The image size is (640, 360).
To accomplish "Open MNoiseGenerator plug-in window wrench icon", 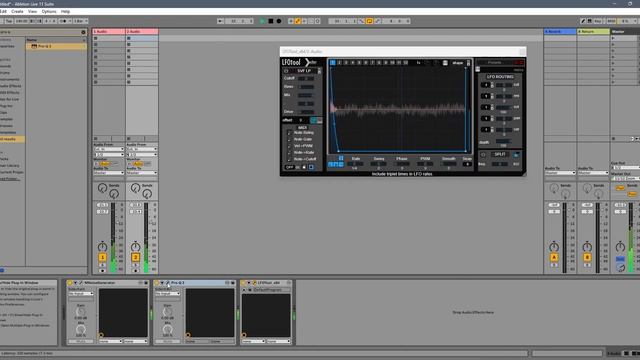I will coord(81,282).
